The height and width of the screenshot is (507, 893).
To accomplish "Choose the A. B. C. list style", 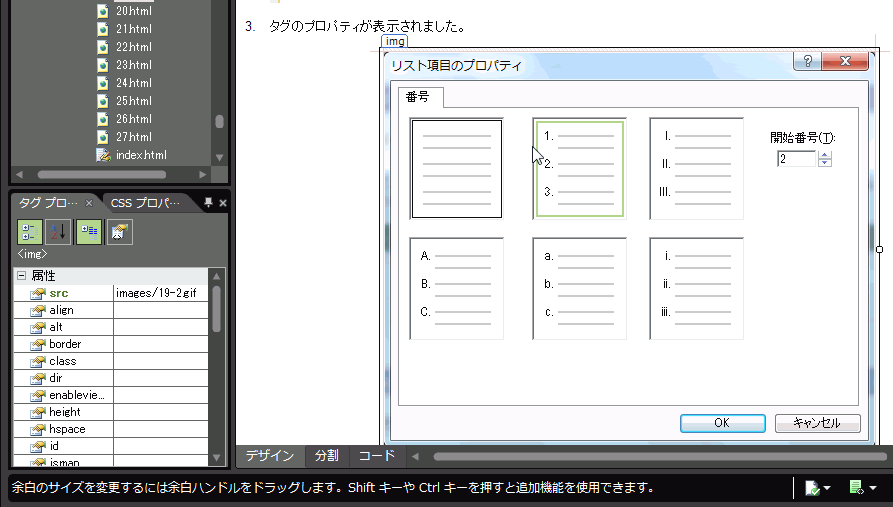I will pos(457,288).
